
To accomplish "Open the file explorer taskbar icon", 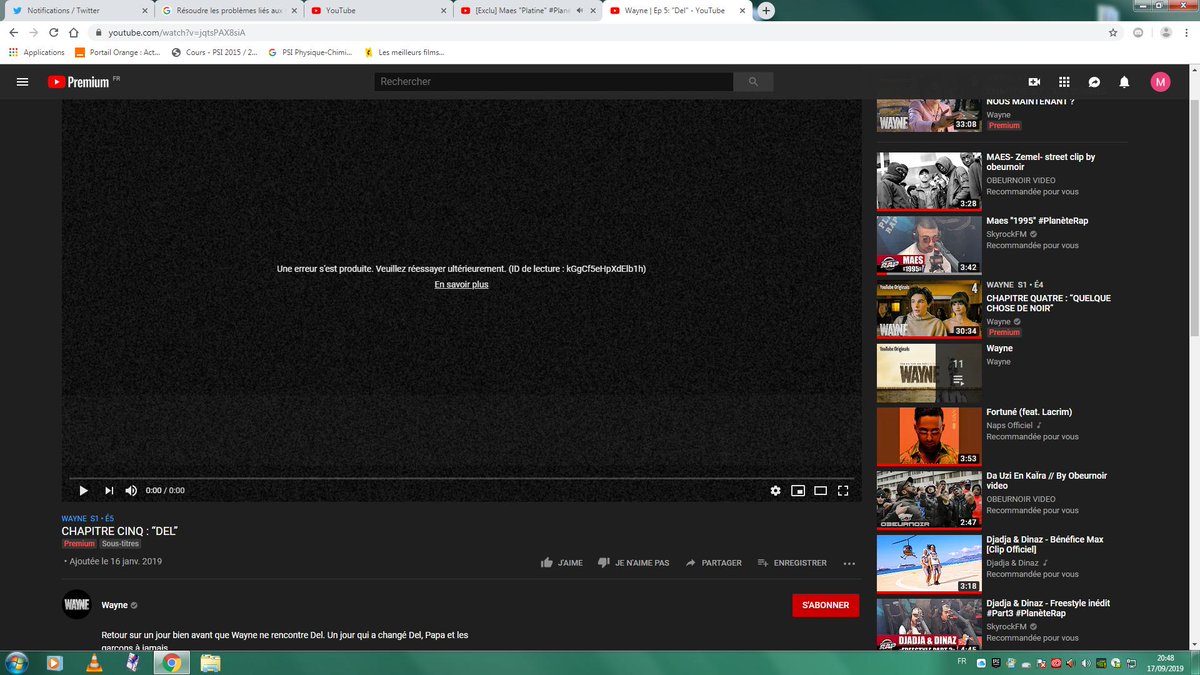I will [210, 662].
